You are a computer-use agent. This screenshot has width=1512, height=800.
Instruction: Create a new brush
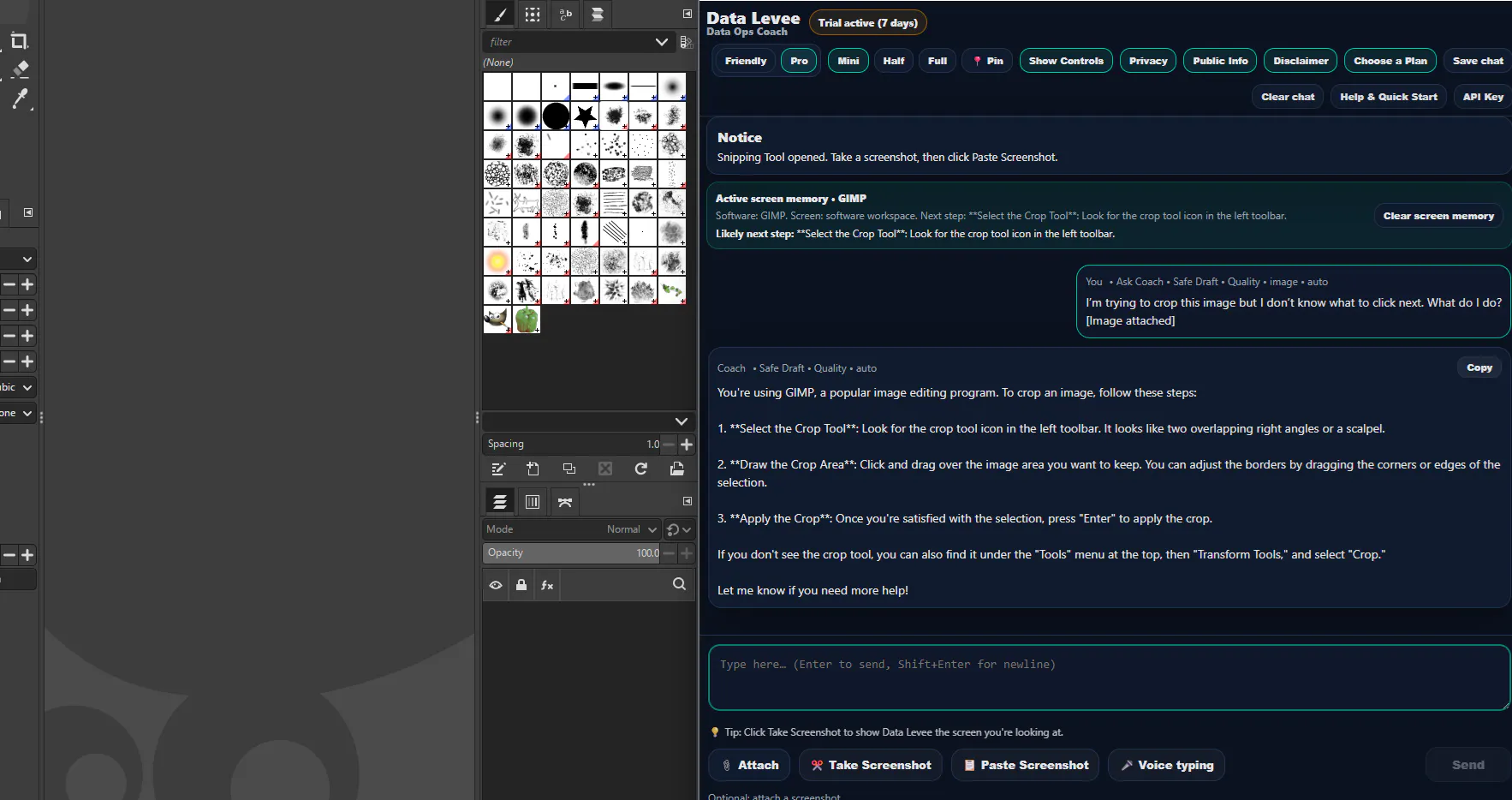coord(533,469)
